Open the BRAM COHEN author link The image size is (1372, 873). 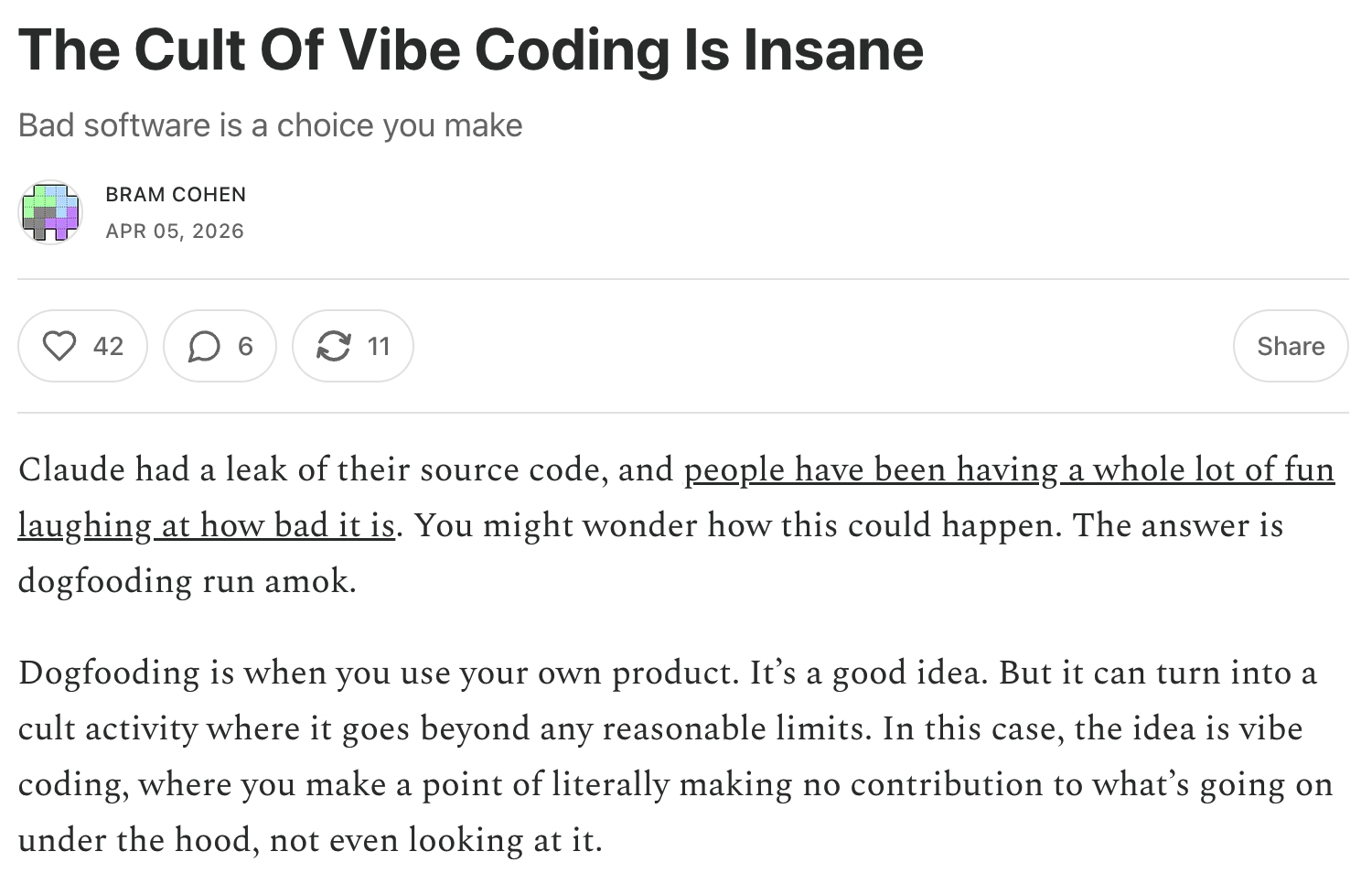coord(176,194)
